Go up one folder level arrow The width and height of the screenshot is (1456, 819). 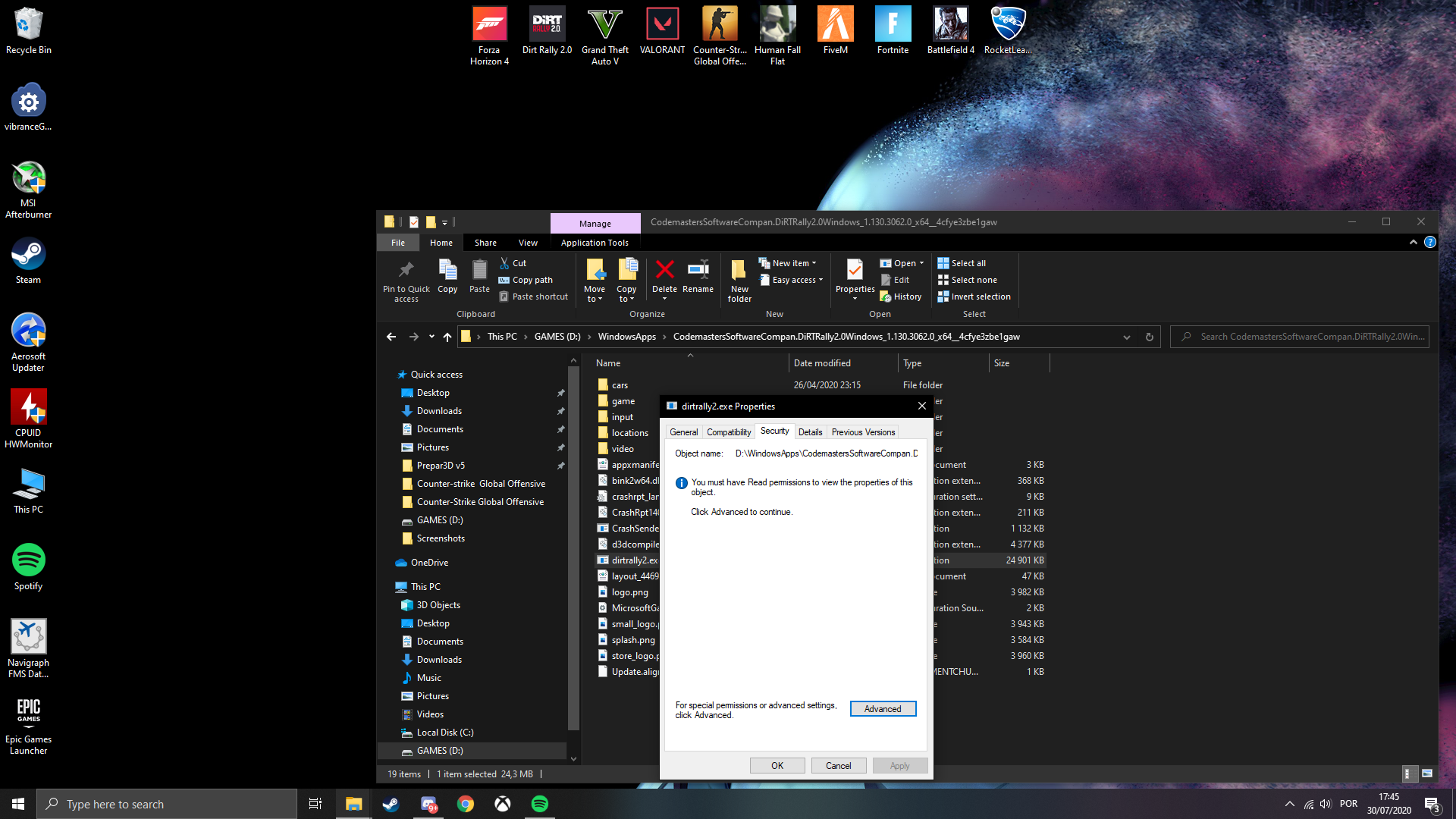[x=447, y=337]
